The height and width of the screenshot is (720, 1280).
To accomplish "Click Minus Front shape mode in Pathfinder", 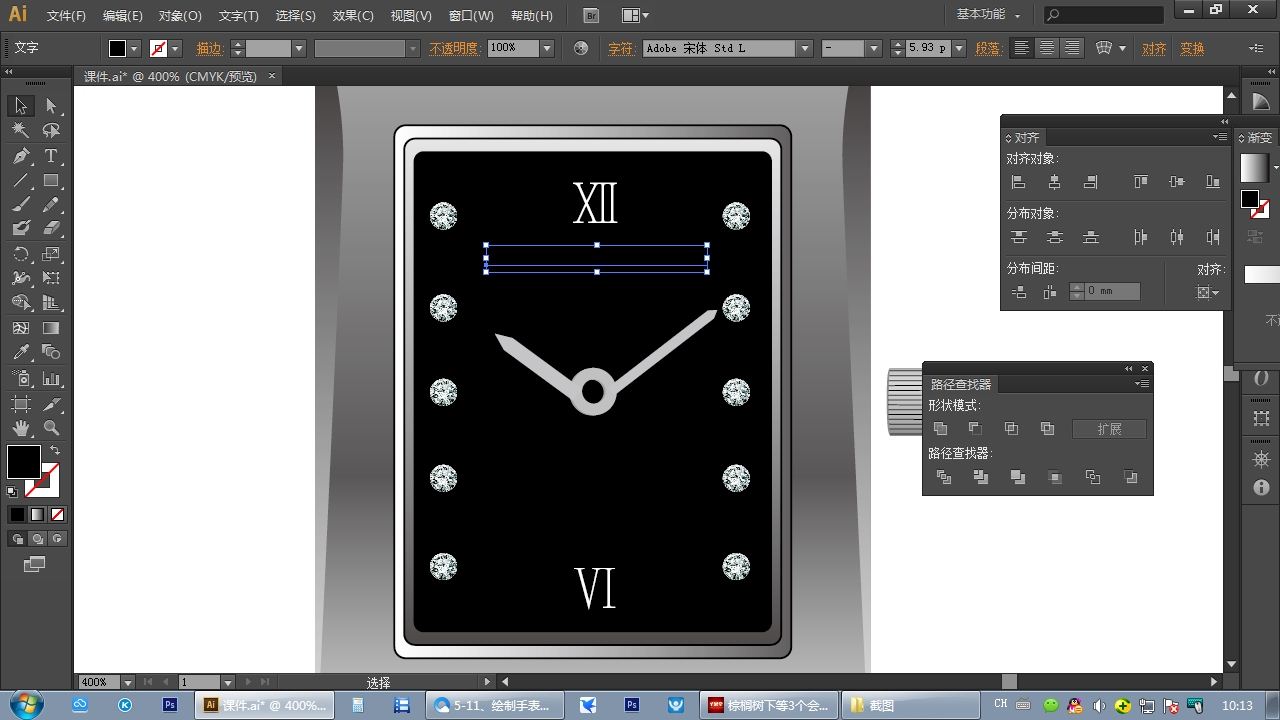I will coord(975,429).
